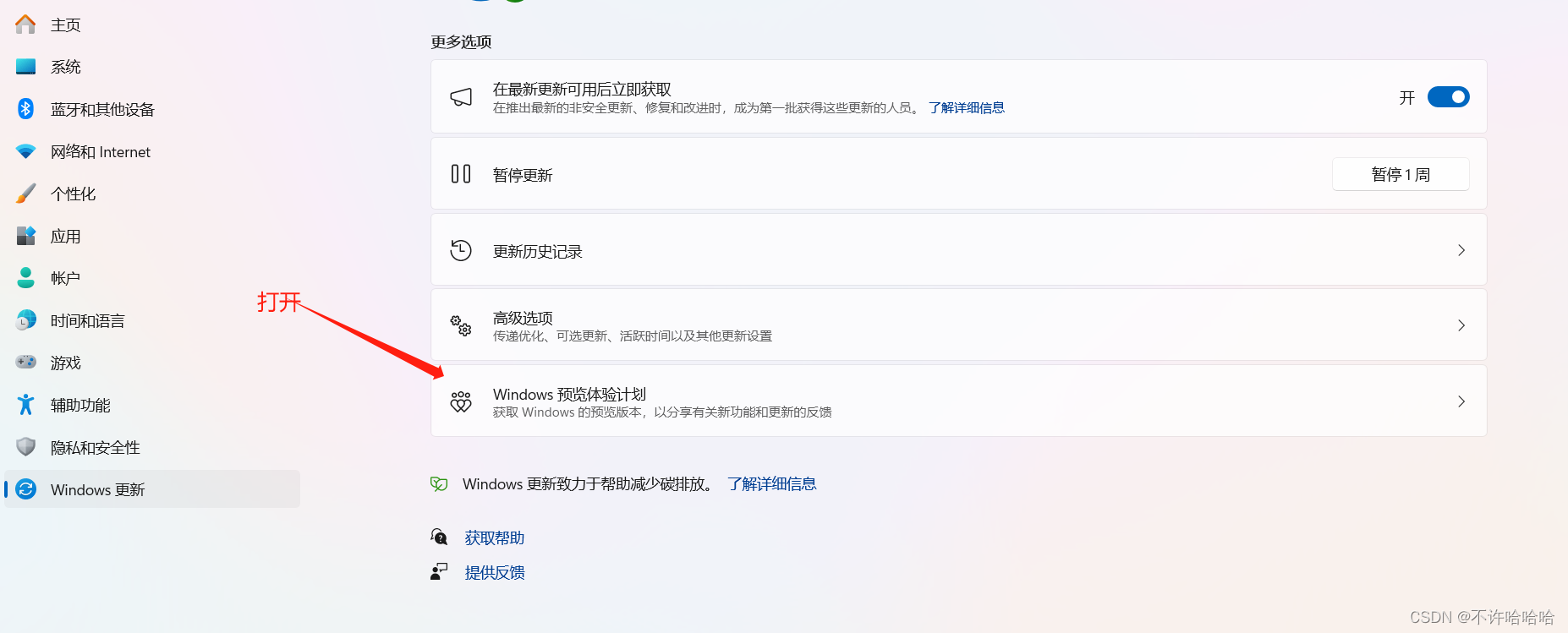
Task: Click the Windows 预览体验计划 title text
Action: (x=569, y=394)
